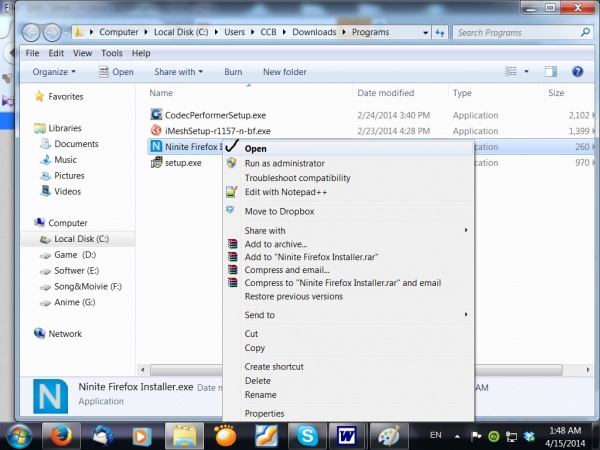Click the Dropbox tray icon
The height and width of the screenshot is (450, 600).
point(529,436)
